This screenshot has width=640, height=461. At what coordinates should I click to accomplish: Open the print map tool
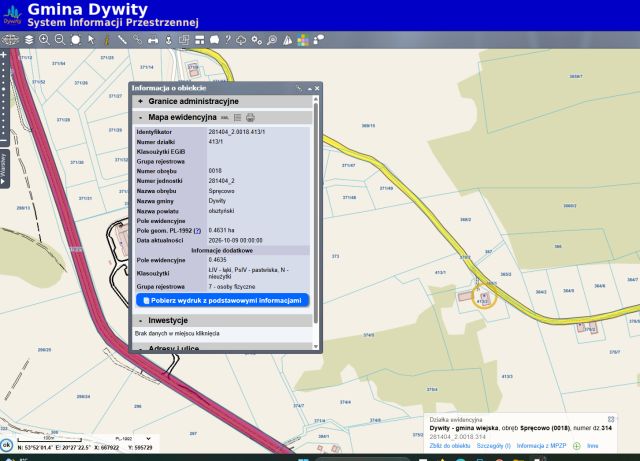(153, 40)
